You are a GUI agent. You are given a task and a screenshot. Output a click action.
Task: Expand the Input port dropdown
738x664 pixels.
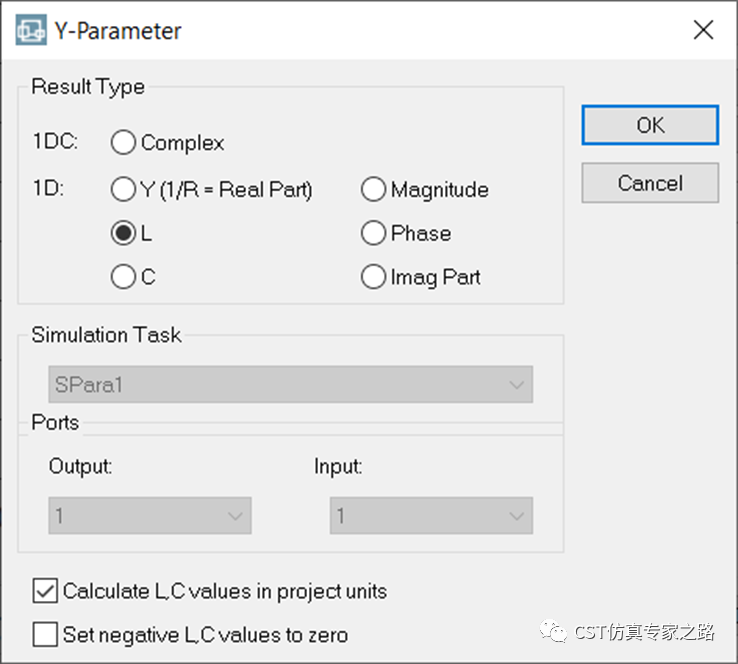[x=431, y=516]
